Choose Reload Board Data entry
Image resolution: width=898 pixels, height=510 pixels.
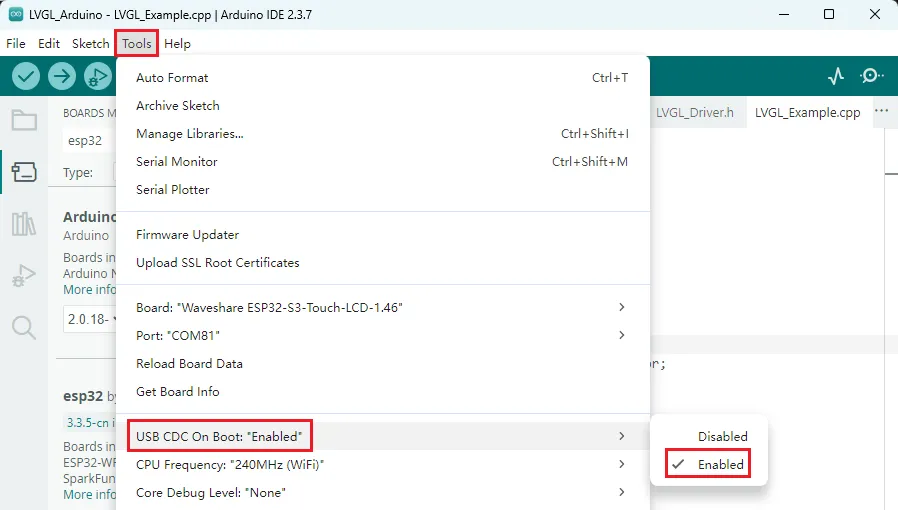[383, 363]
